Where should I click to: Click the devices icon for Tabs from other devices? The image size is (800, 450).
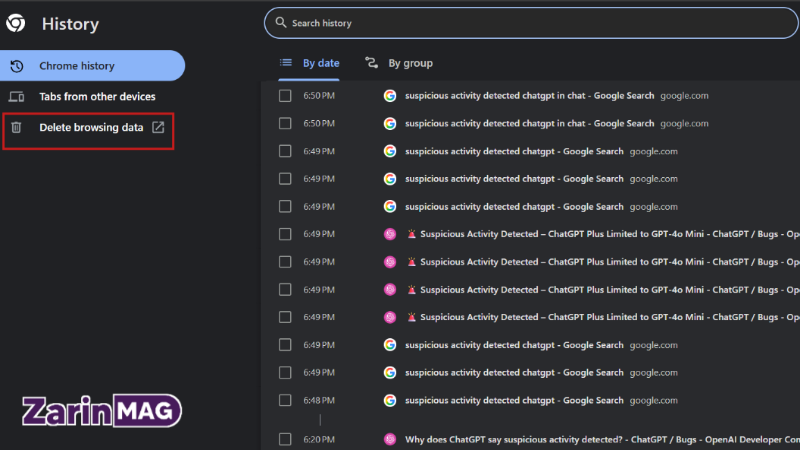click(16, 96)
